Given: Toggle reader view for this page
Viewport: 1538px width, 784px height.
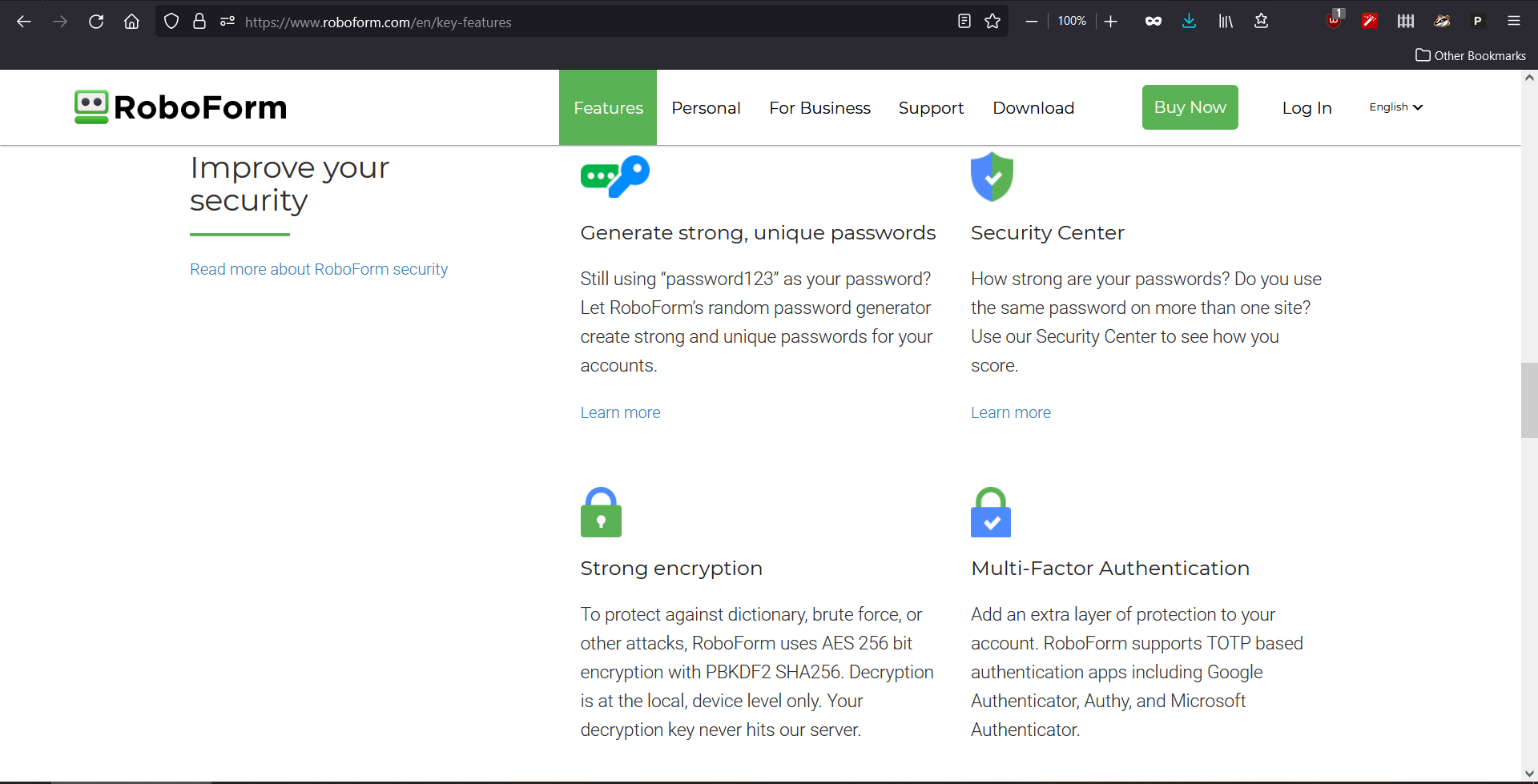Looking at the screenshot, I should (x=964, y=22).
